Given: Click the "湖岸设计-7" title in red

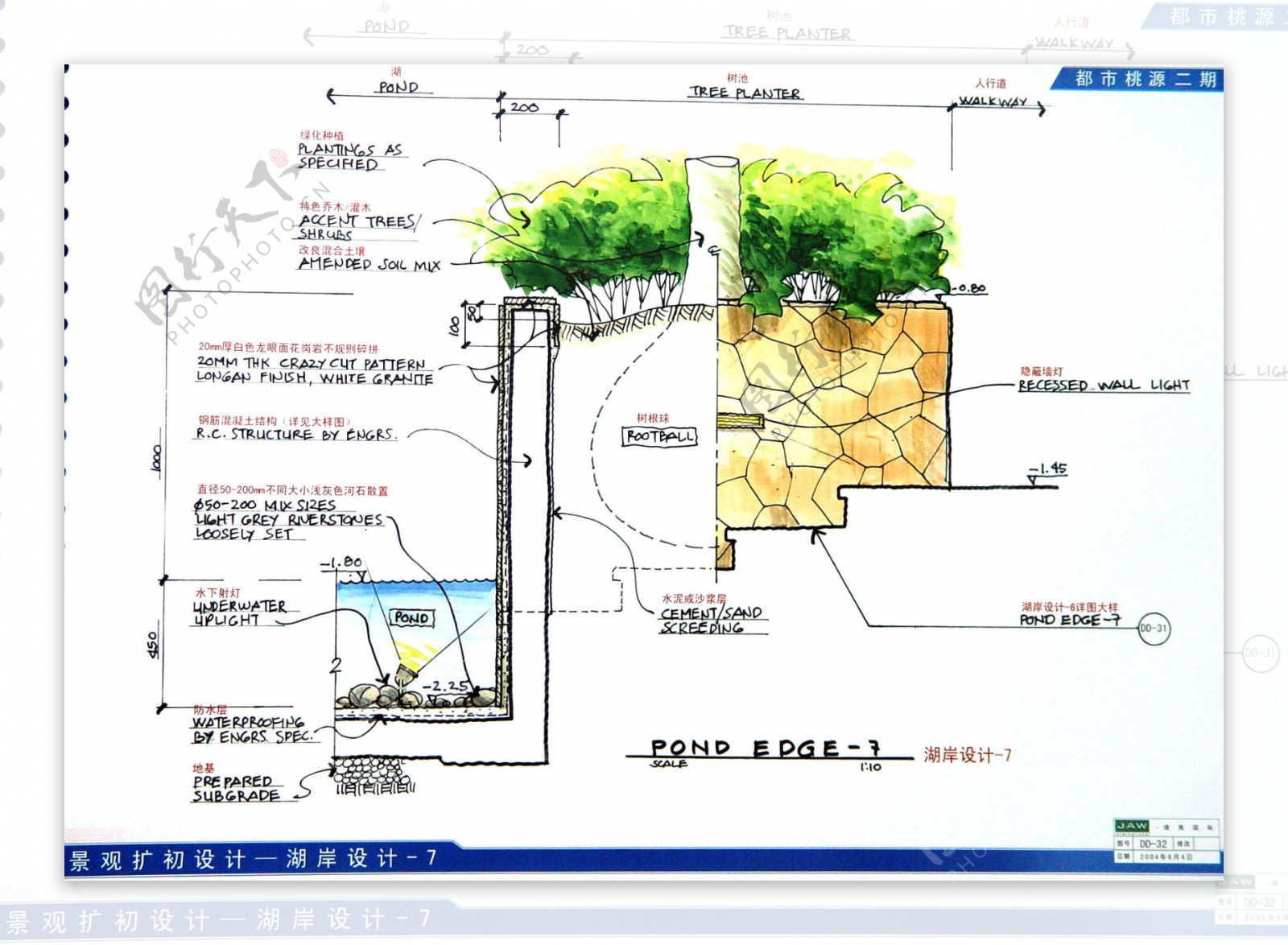Looking at the screenshot, I should click(x=967, y=755).
